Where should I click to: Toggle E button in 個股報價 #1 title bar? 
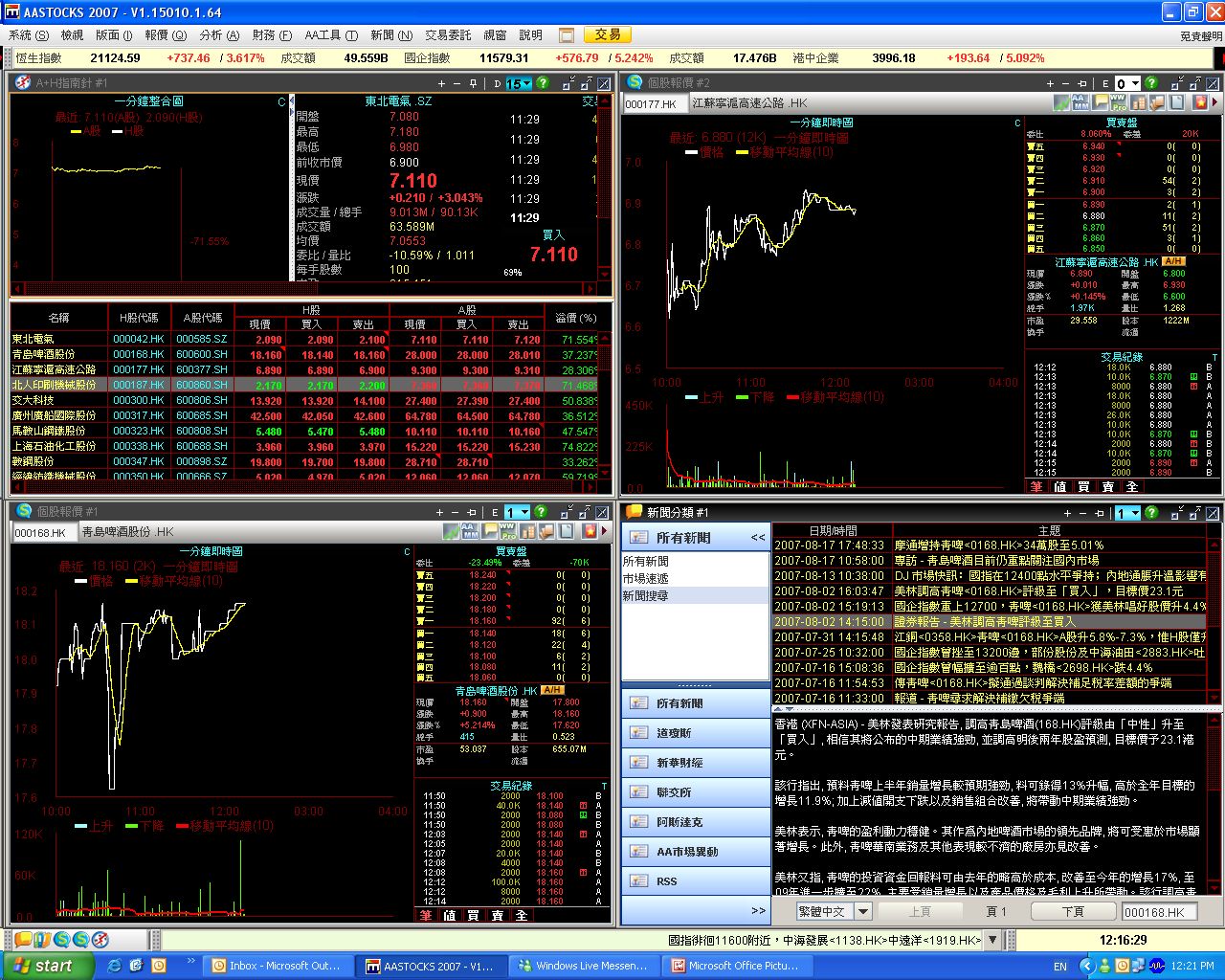coord(495,513)
